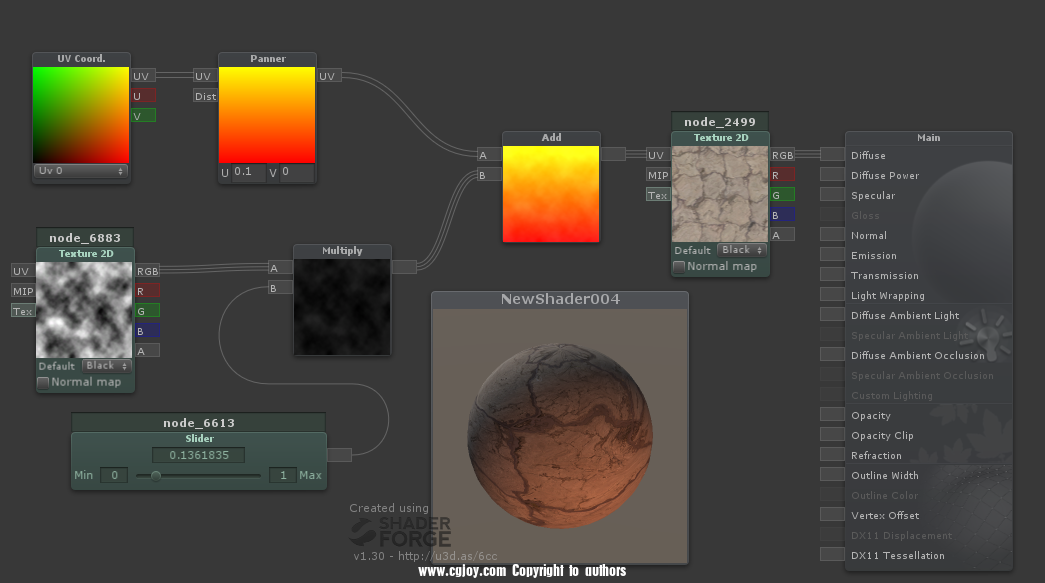This screenshot has width=1045, height=583.
Task: Click the slider handle in node_6613
Action: click(x=155, y=476)
